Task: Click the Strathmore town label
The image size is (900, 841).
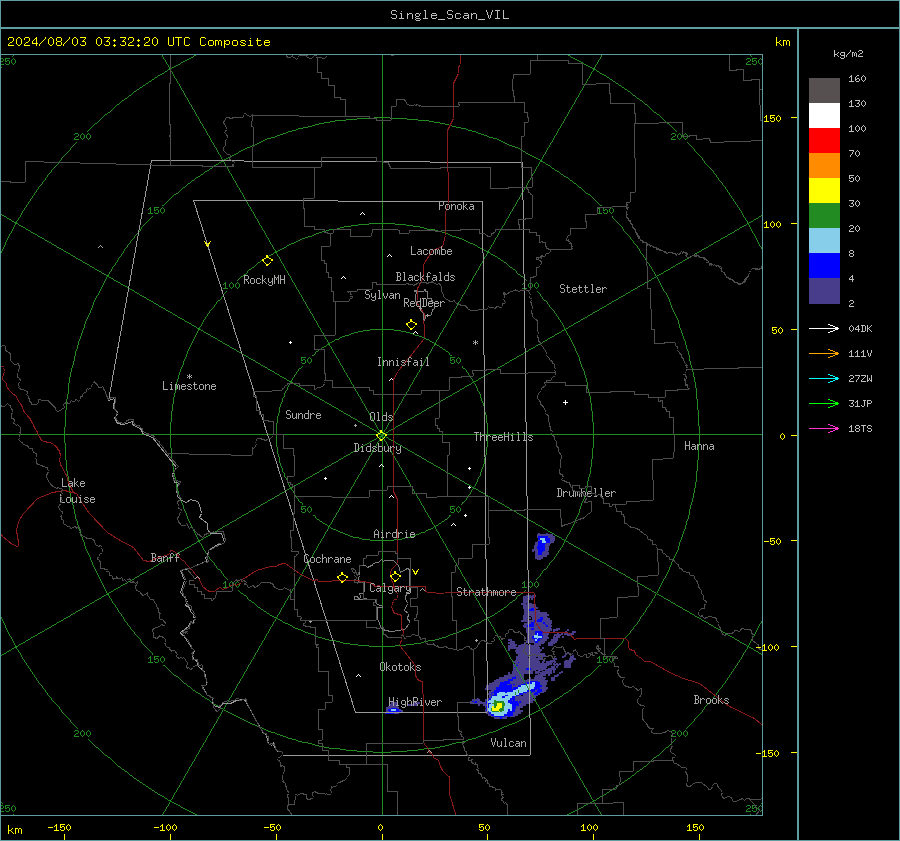Action: [486, 592]
